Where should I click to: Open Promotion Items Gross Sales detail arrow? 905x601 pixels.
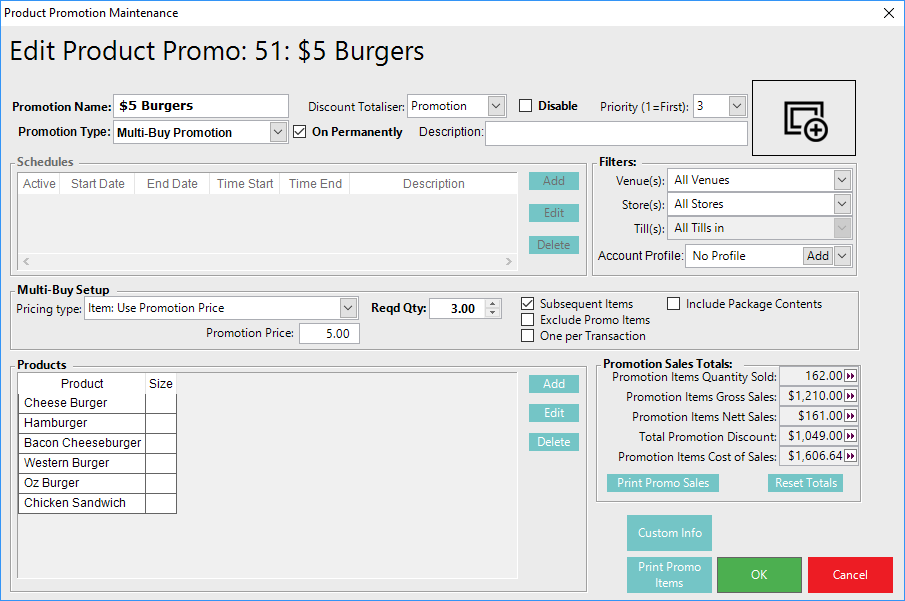tap(851, 396)
